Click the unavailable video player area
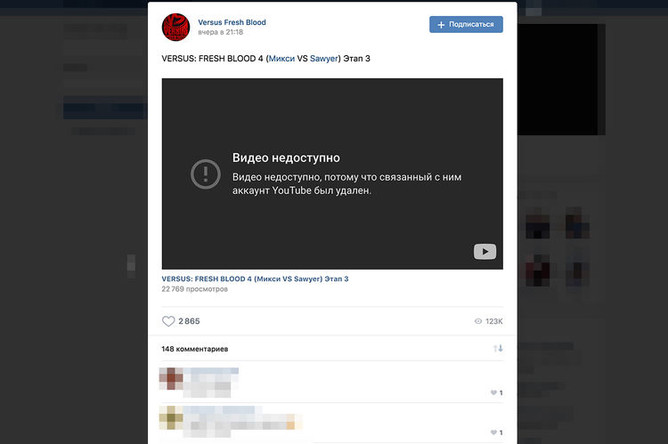 [332, 173]
